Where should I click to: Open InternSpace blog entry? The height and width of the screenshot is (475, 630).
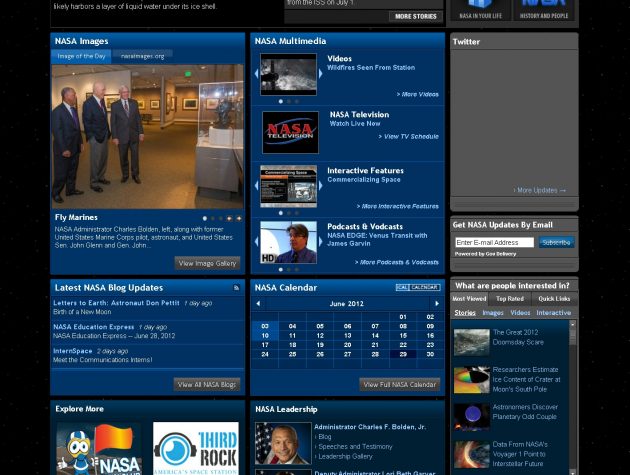pos(73,351)
